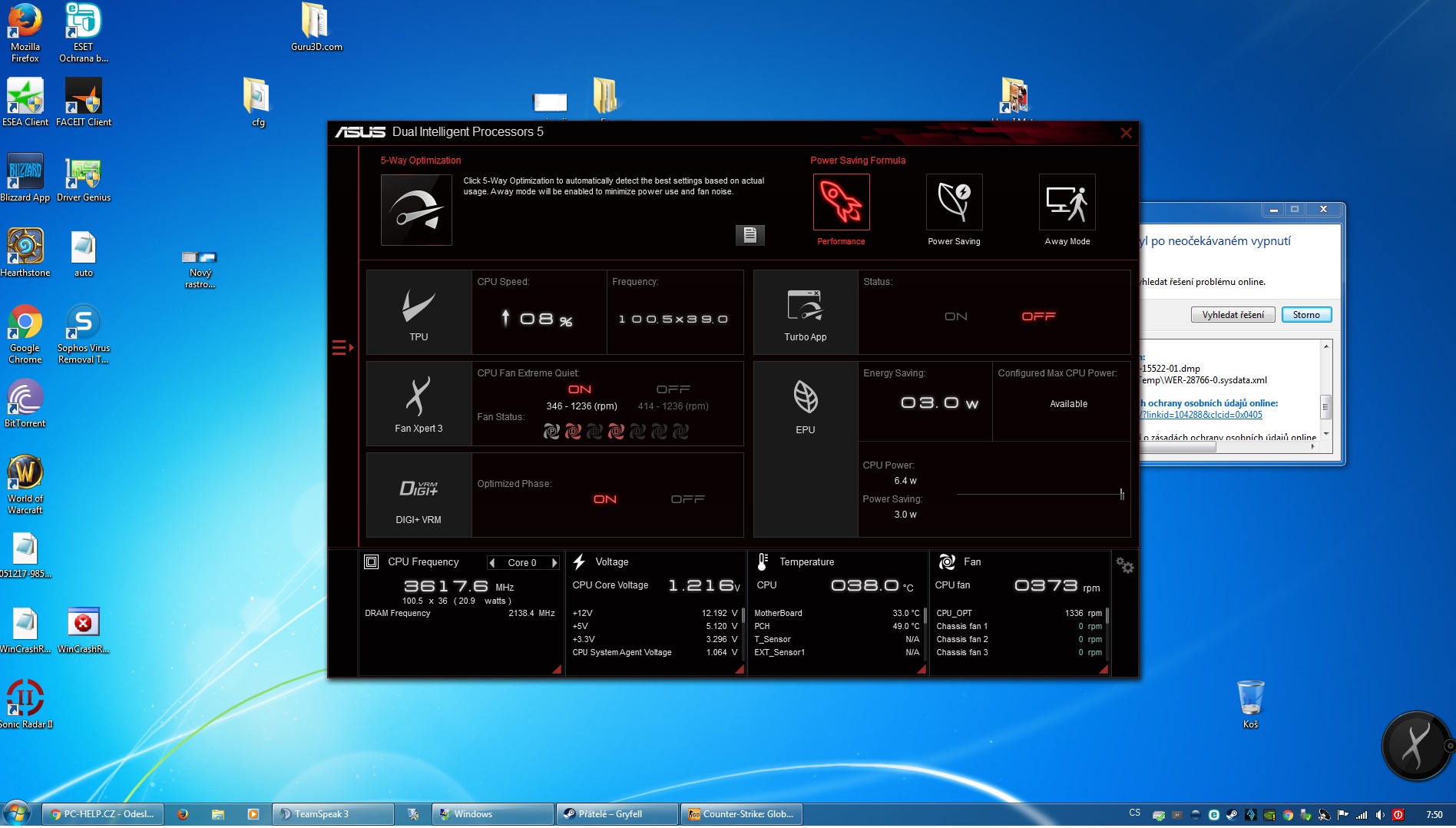Set CPU Fan Extreme Quiet ON
Screen dimensions: 1456x828
[x=580, y=389]
